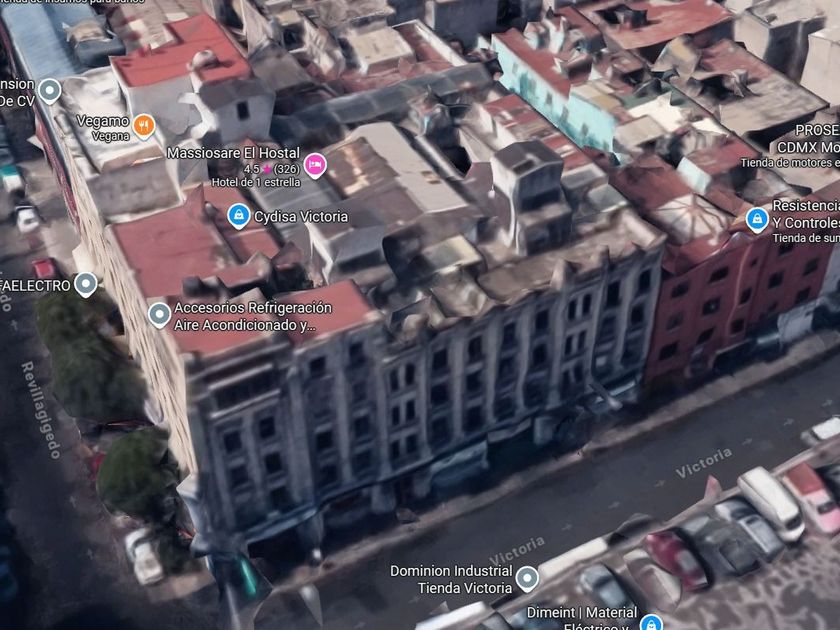Screen dimensions: 840x630
Task: Select the Resistencia Y Controles shopping icon
Action: coord(757,219)
